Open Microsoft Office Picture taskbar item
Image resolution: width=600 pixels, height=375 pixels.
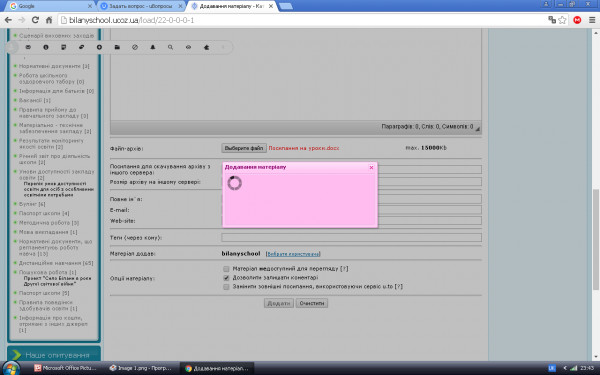pos(65,368)
